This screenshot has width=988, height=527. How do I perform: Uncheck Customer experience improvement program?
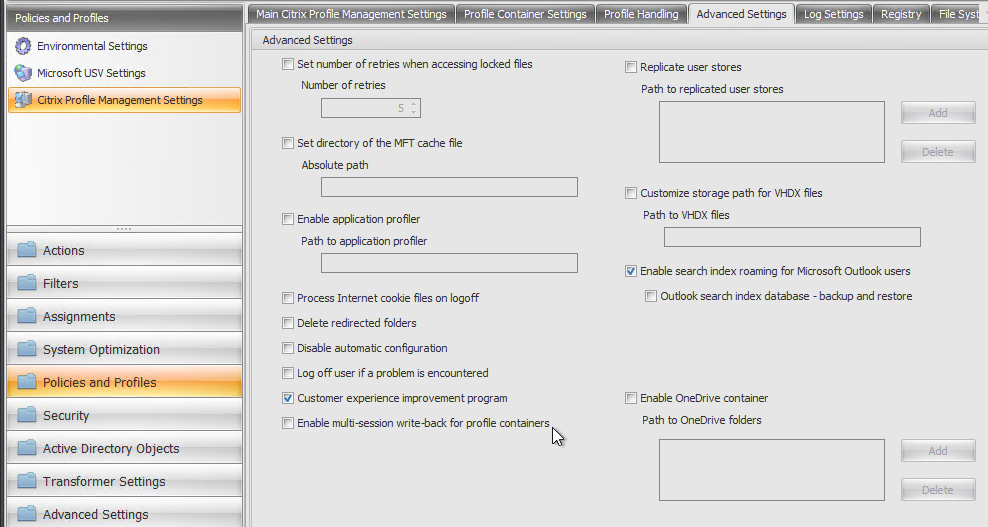click(x=288, y=398)
